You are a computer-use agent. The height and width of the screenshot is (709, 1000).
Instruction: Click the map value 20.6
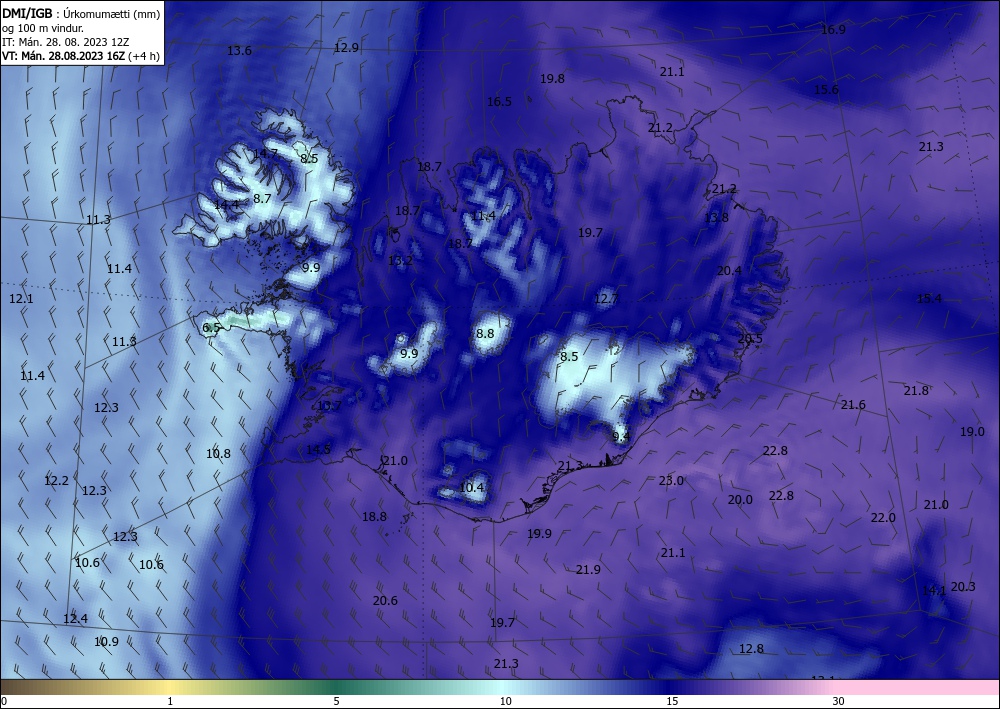click(385, 601)
